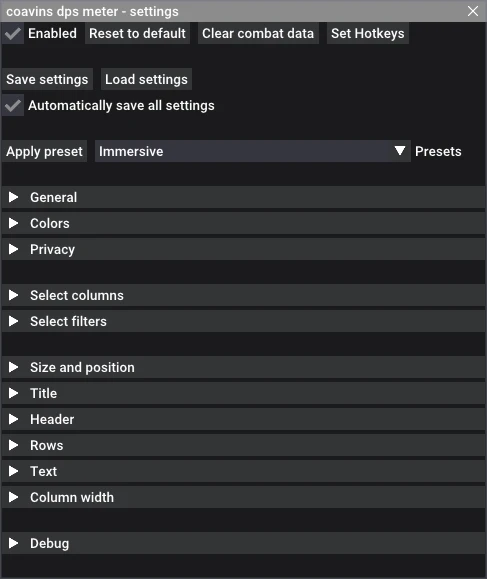Viewport: 487px width, 579px height.
Task: Expand the Privacy section triangle
Action: pyautogui.click(x=14, y=249)
